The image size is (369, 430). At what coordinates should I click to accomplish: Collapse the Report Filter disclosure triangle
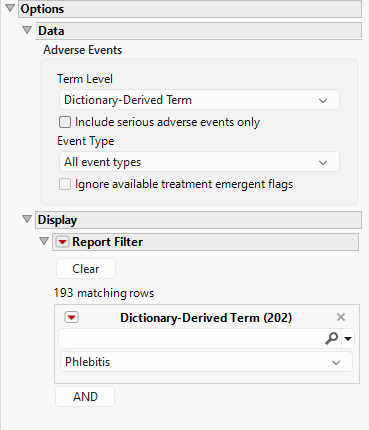pyautogui.click(x=44, y=241)
